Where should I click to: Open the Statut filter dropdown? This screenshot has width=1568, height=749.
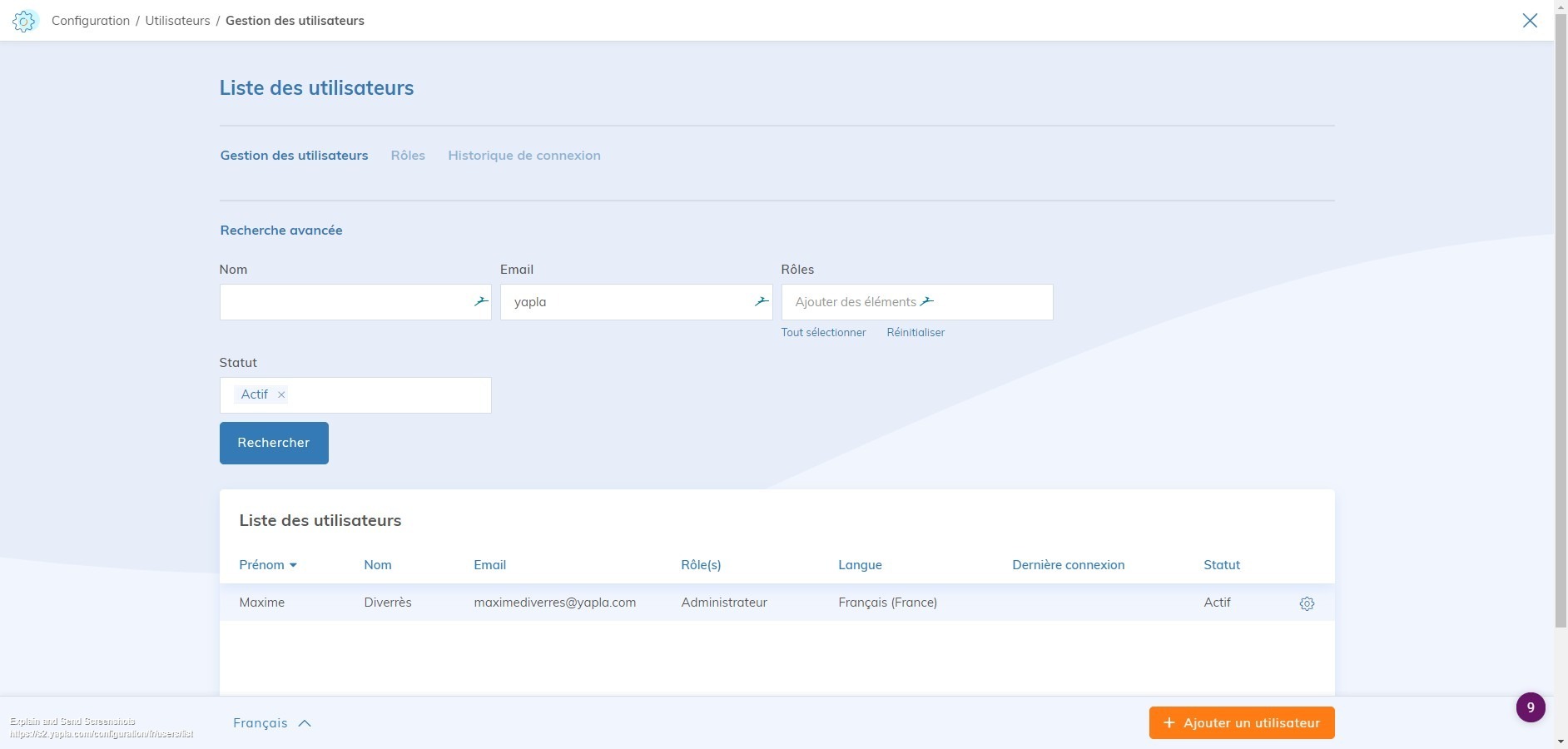coord(387,395)
